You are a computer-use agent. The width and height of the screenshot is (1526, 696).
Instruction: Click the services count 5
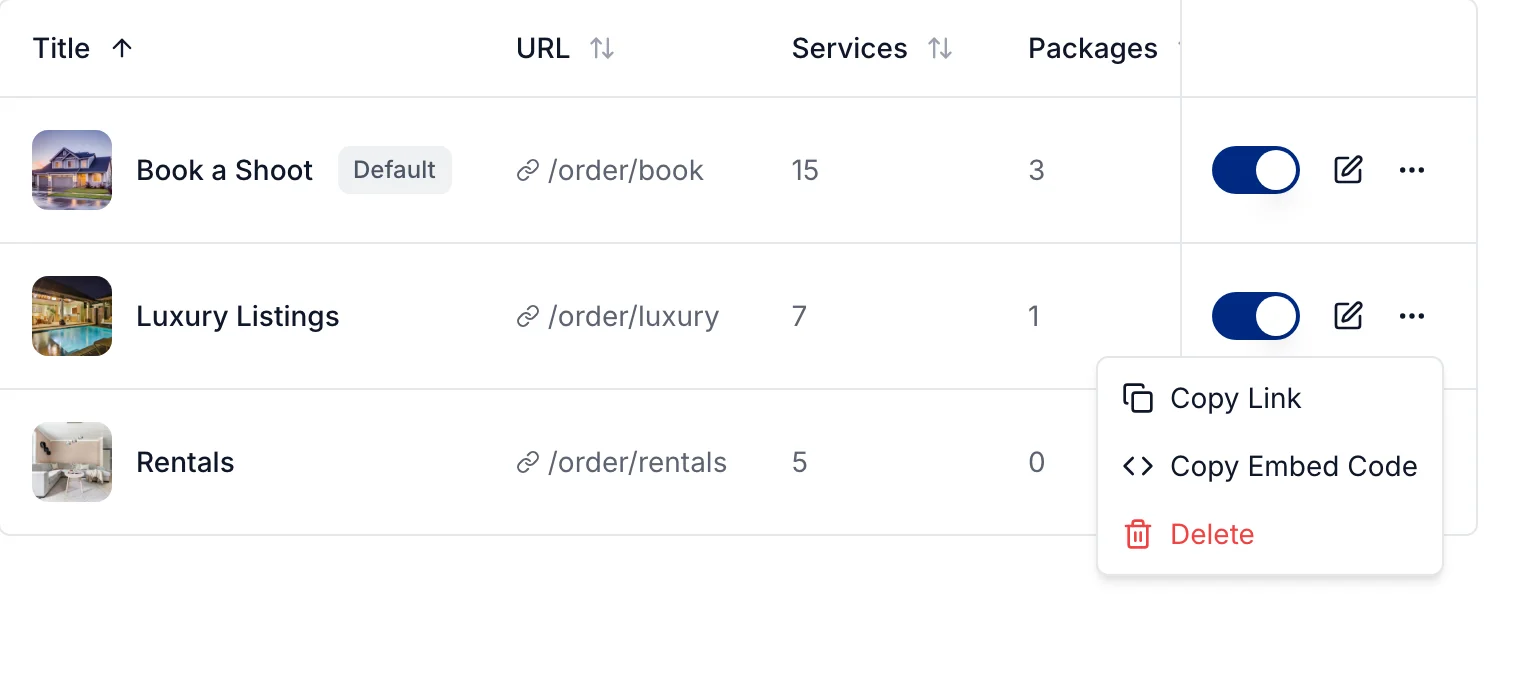[799, 463]
